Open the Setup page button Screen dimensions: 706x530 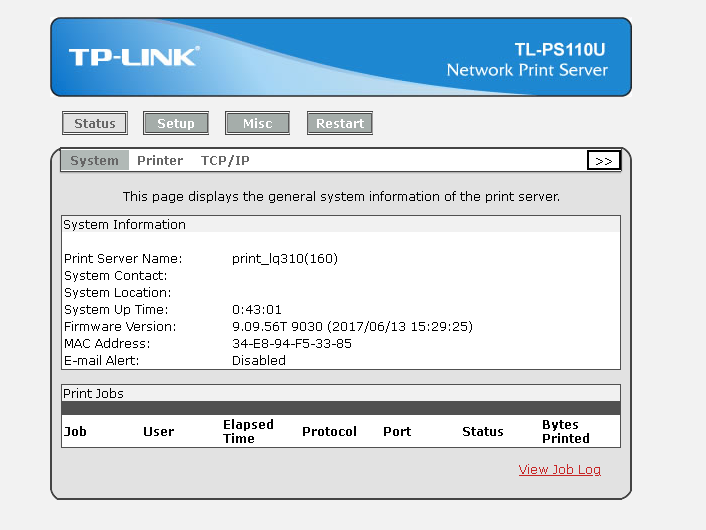pos(176,123)
